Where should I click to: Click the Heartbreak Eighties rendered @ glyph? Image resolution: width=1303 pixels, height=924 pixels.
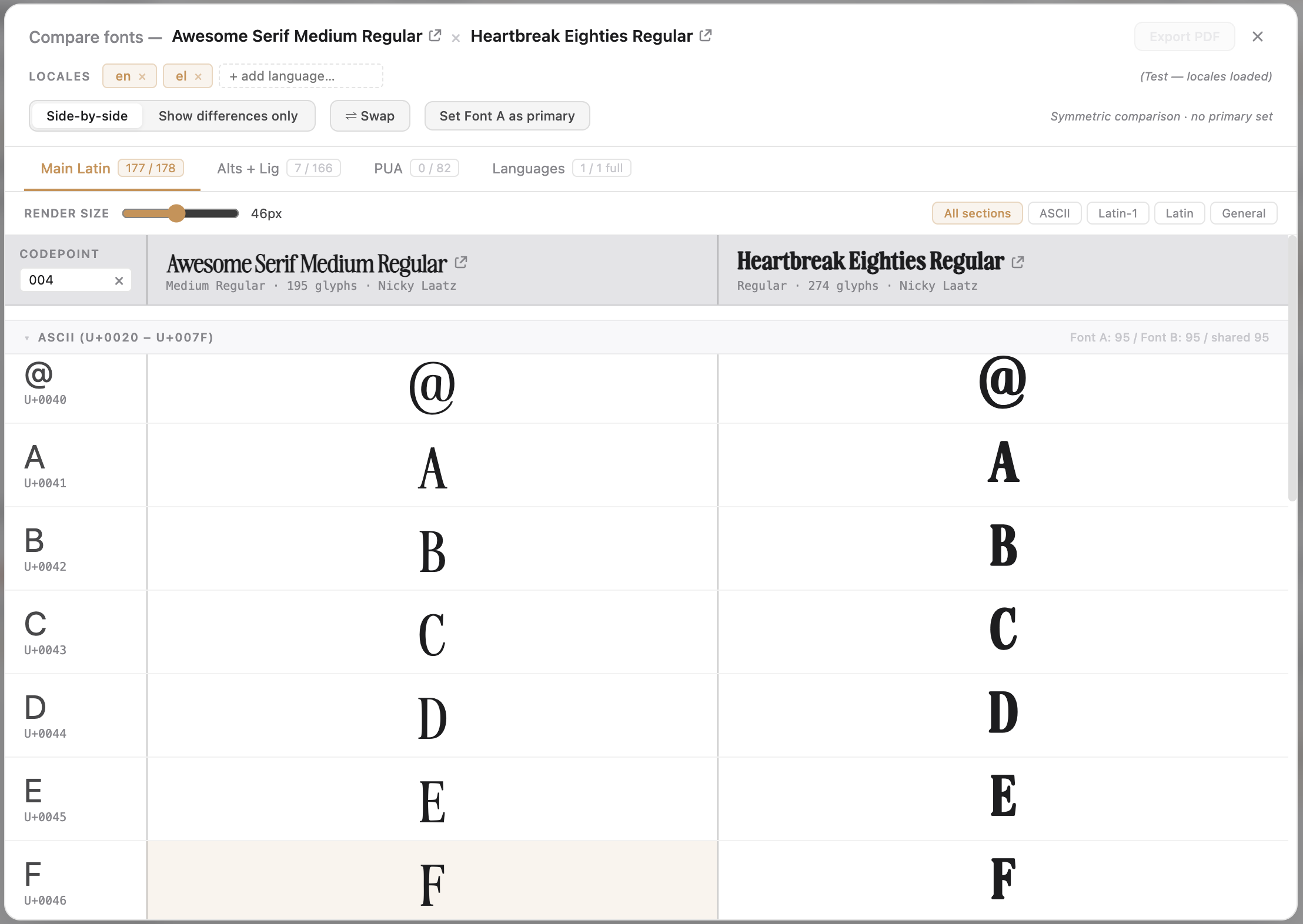pos(1003,382)
